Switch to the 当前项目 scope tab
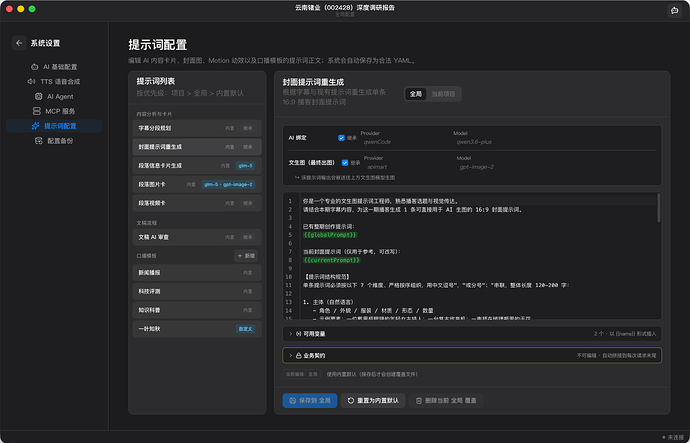690x443 pixels. pos(443,94)
